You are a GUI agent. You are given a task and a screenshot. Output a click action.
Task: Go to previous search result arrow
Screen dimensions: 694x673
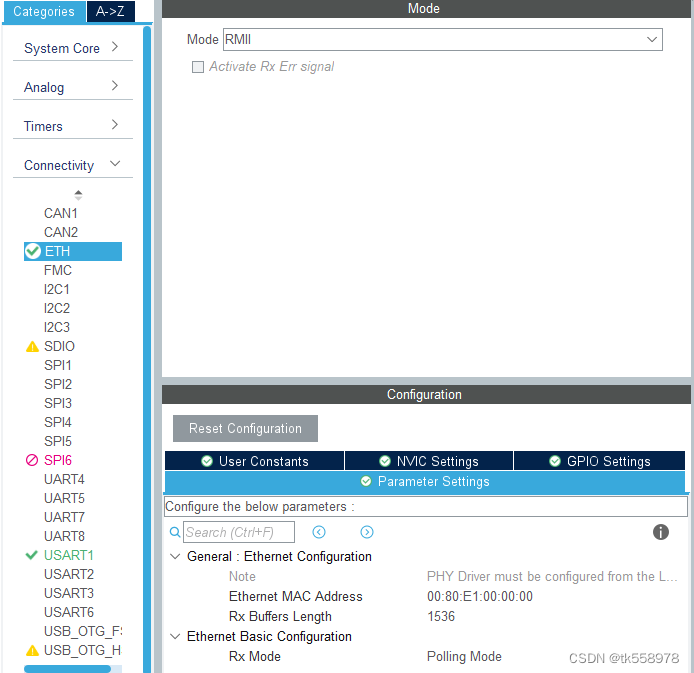click(319, 532)
